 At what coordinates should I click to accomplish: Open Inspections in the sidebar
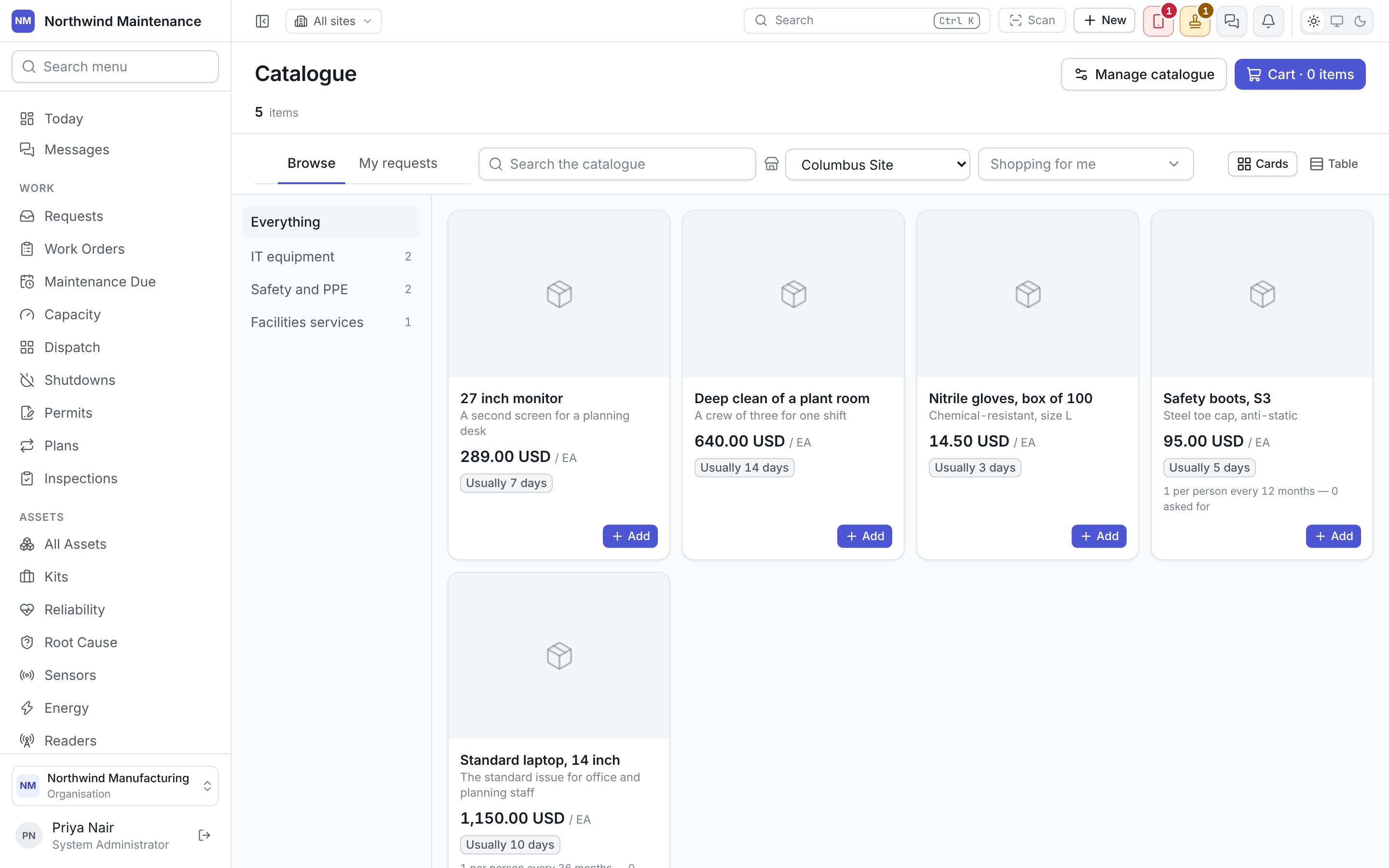tap(115, 479)
